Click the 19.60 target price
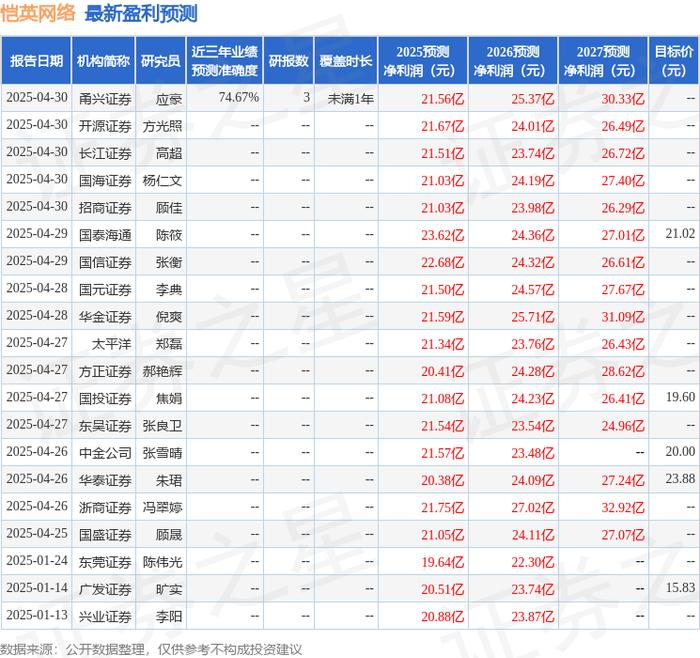The image size is (700, 658). point(680,397)
